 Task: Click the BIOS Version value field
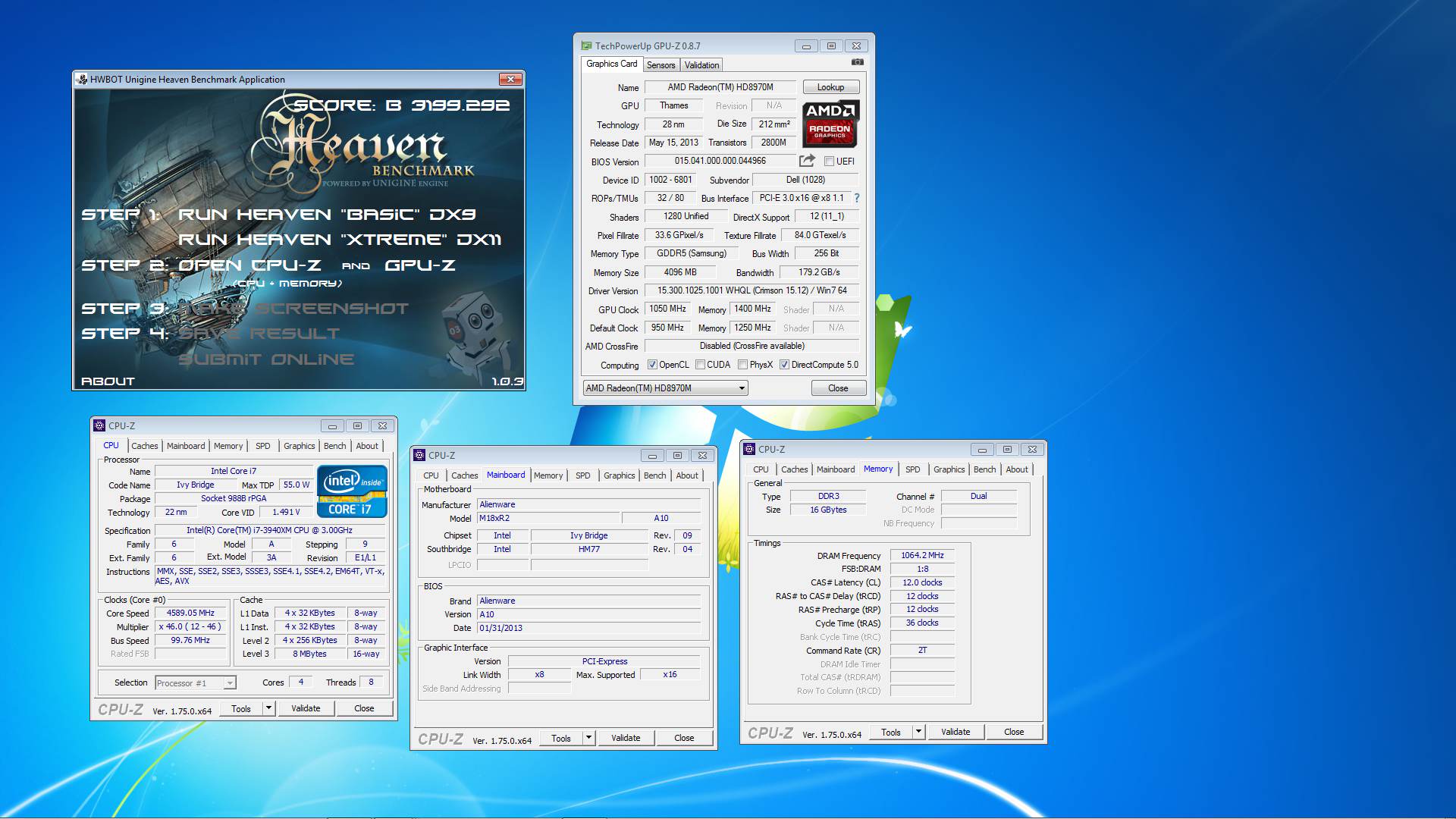[720, 161]
